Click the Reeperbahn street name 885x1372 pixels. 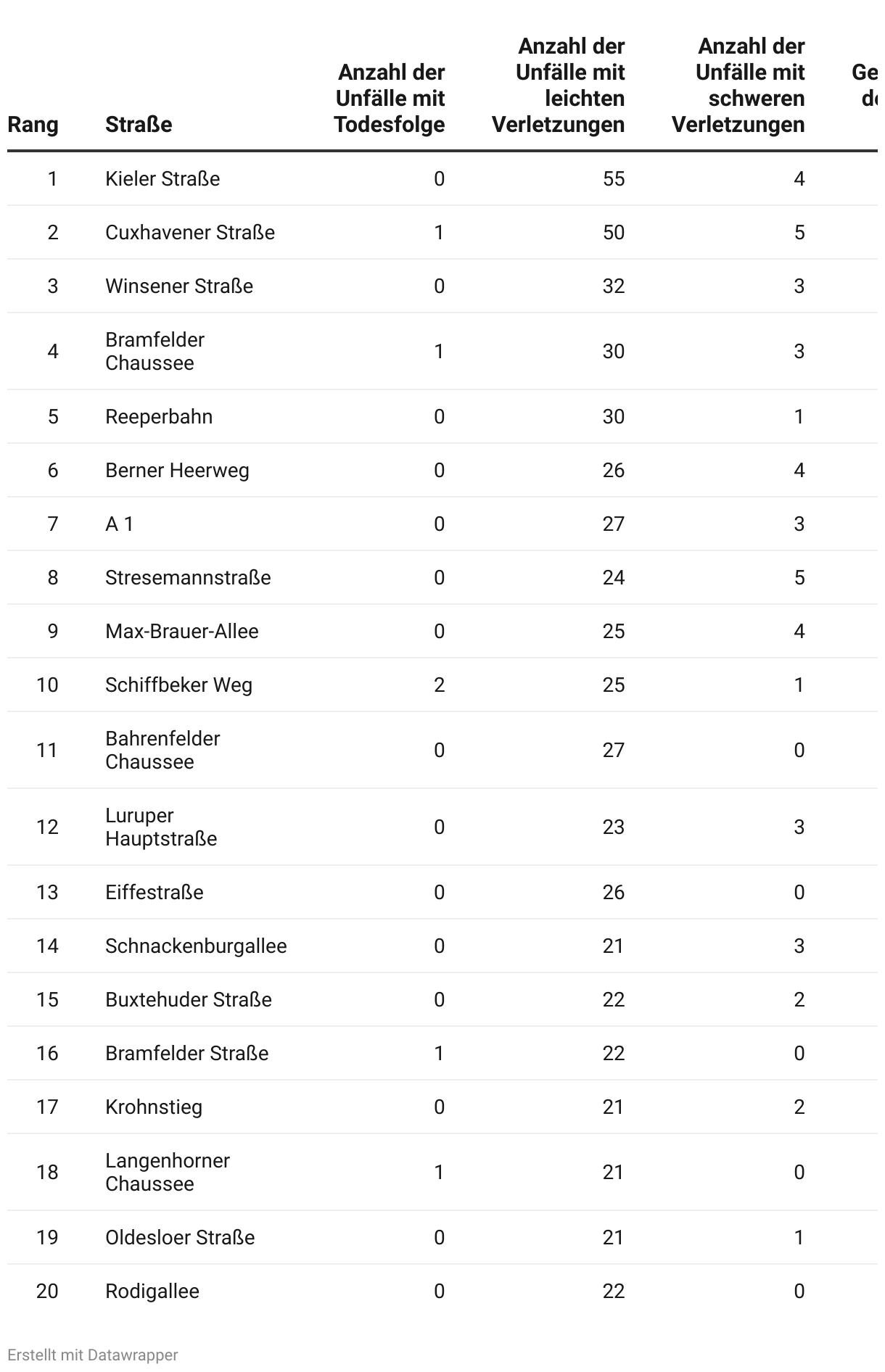click(159, 417)
